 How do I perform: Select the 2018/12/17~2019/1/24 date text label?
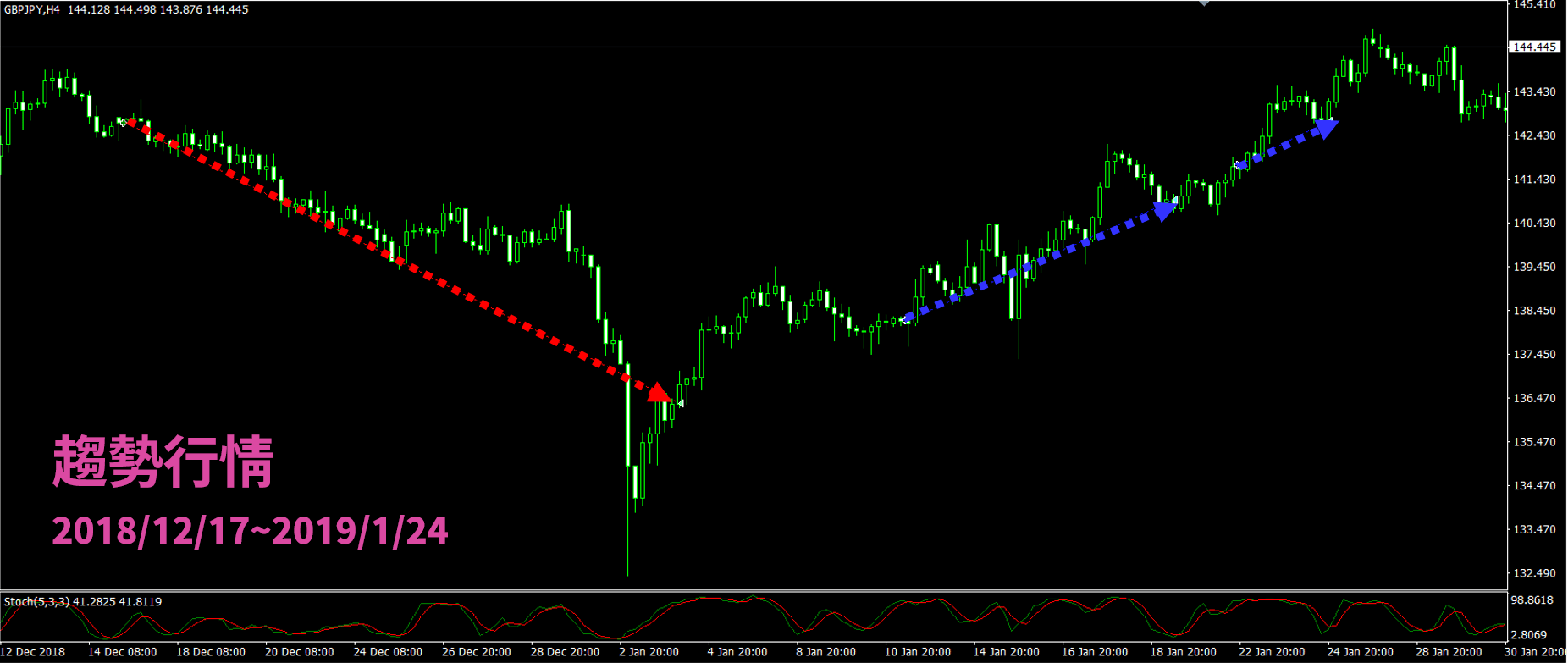coord(250,531)
